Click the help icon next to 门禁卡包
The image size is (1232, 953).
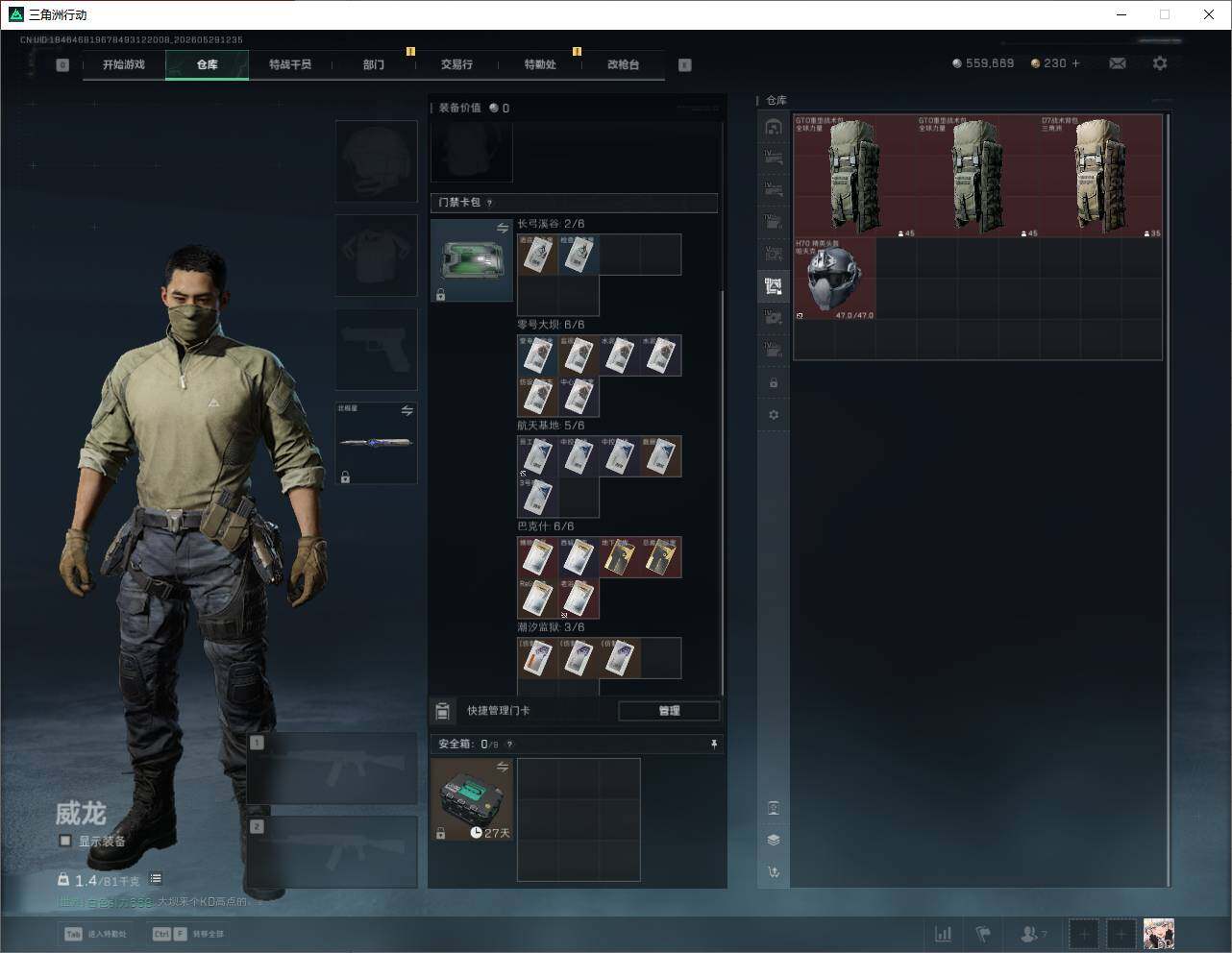pos(489,203)
